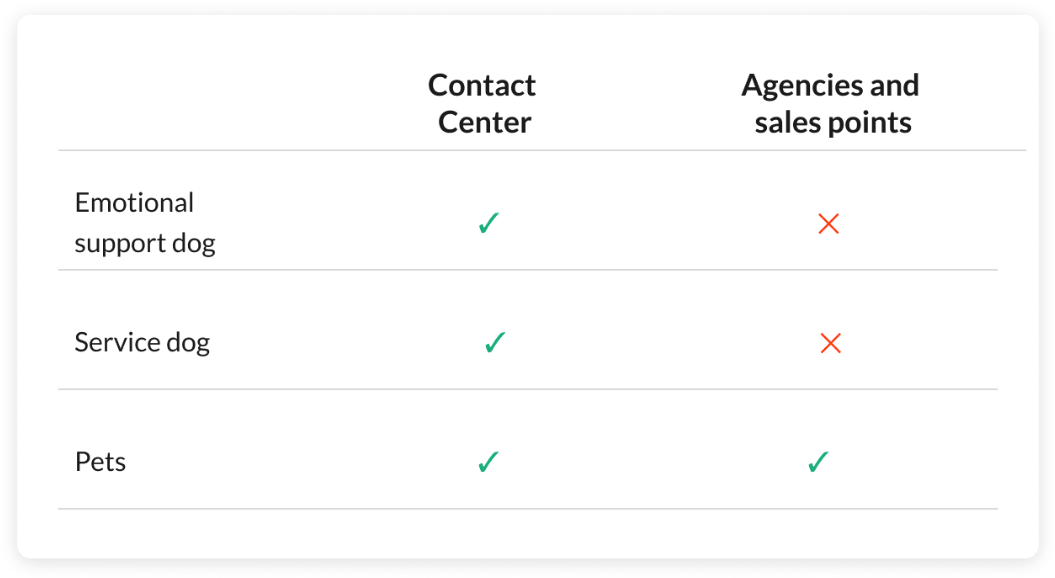Click the word "Emotional" in first row
Image resolution: width=1055 pixels, height=578 pixels.
tap(134, 203)
